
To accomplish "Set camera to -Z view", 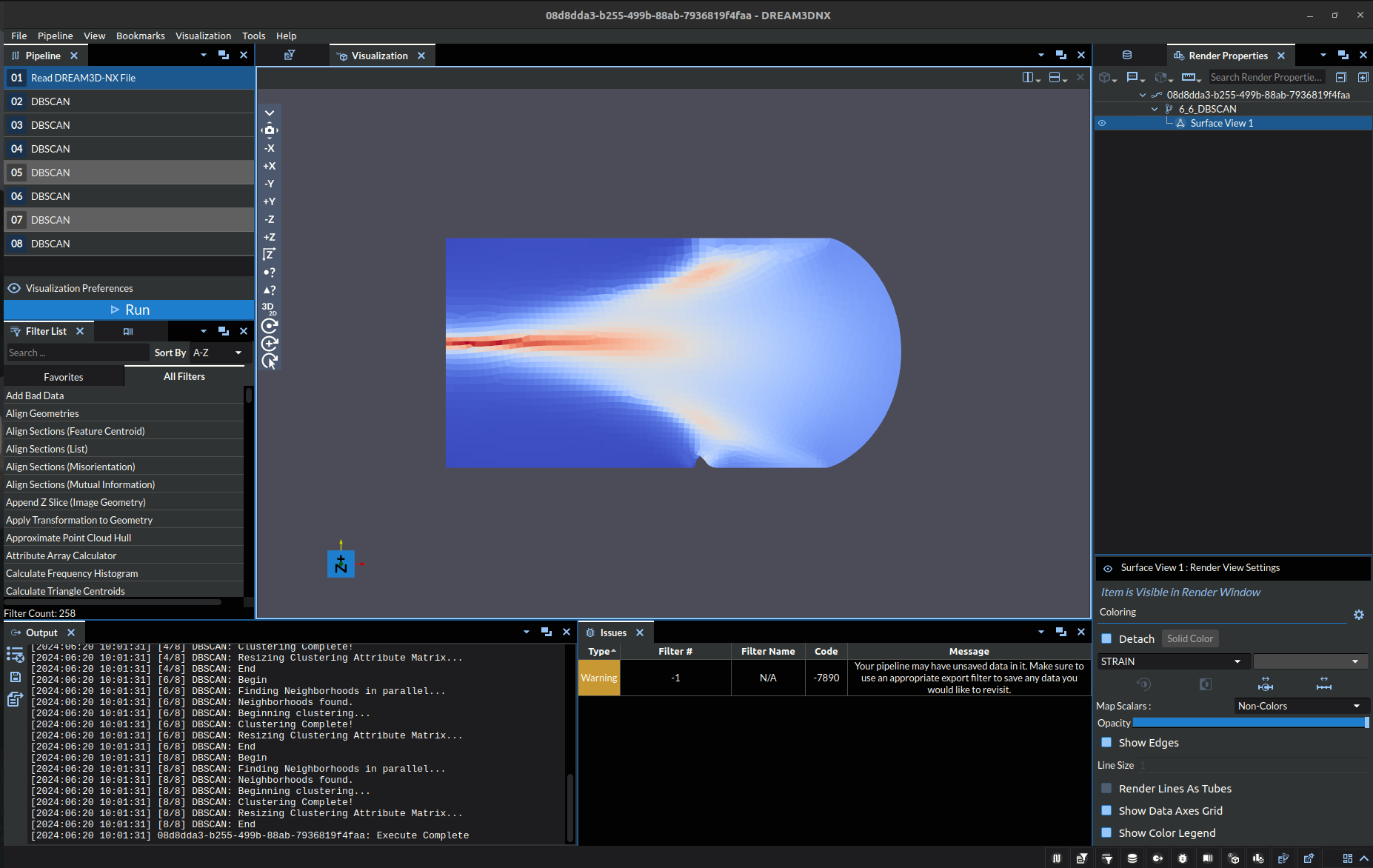I will (x=270, y=219).
